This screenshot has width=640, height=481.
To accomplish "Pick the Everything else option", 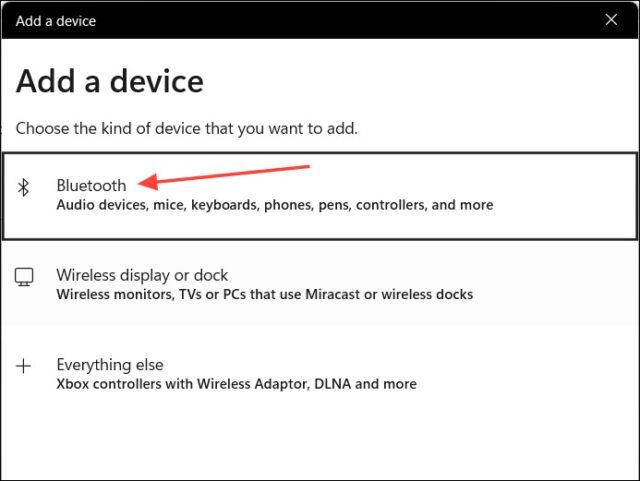I will click(320, 374).
